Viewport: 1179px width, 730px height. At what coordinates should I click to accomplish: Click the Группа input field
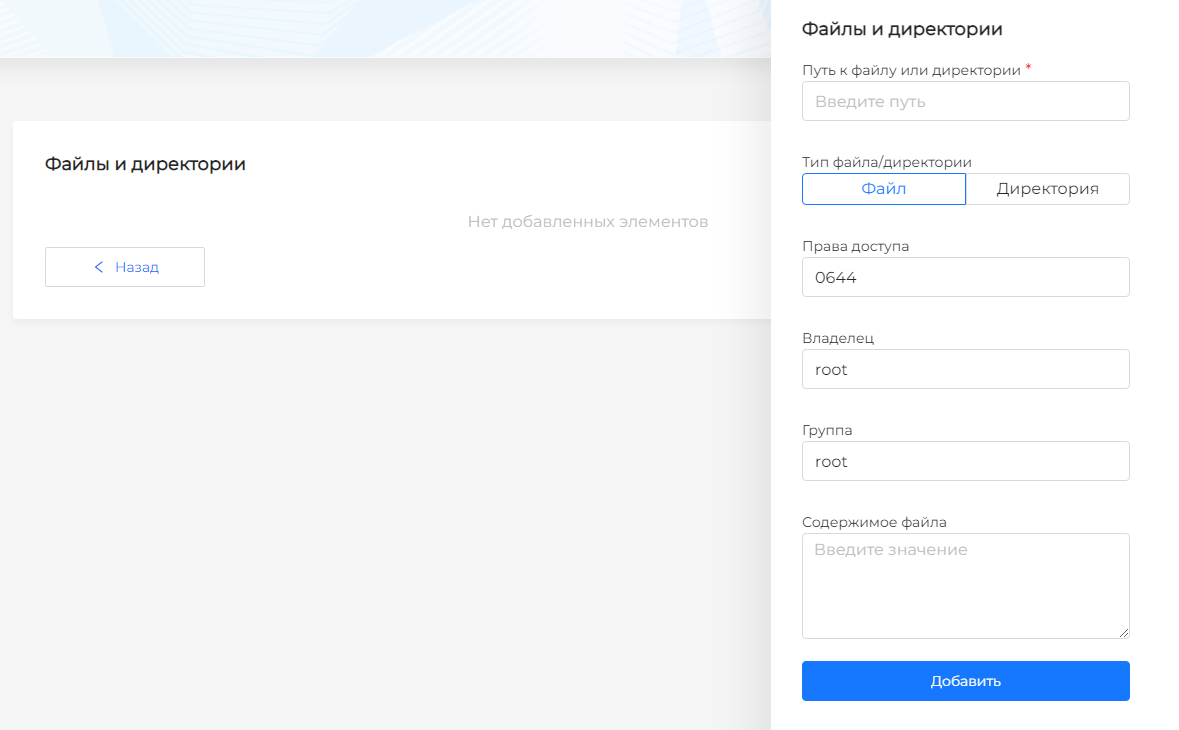pos(965,461)
